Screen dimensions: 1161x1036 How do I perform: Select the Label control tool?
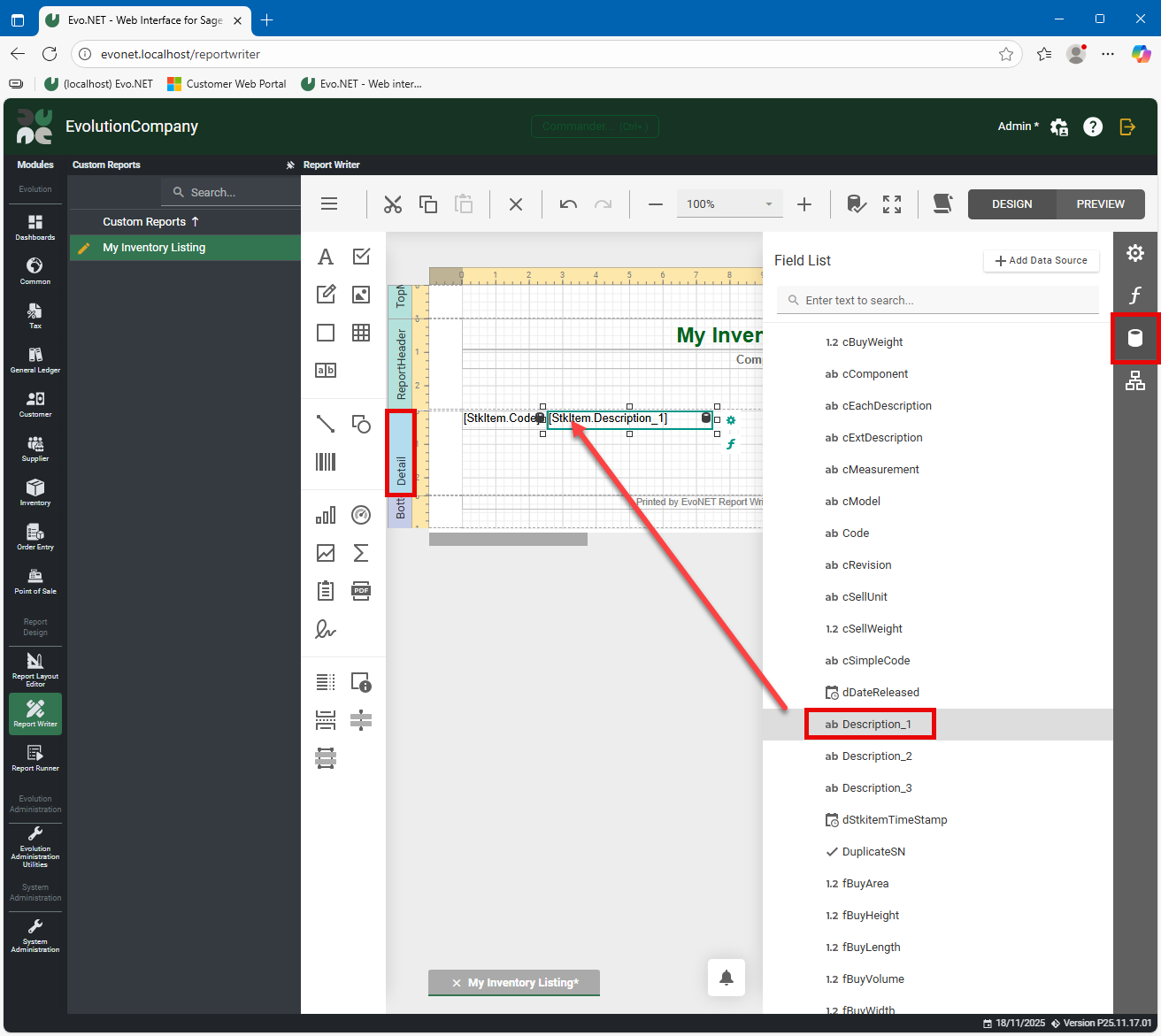[326, 257]
